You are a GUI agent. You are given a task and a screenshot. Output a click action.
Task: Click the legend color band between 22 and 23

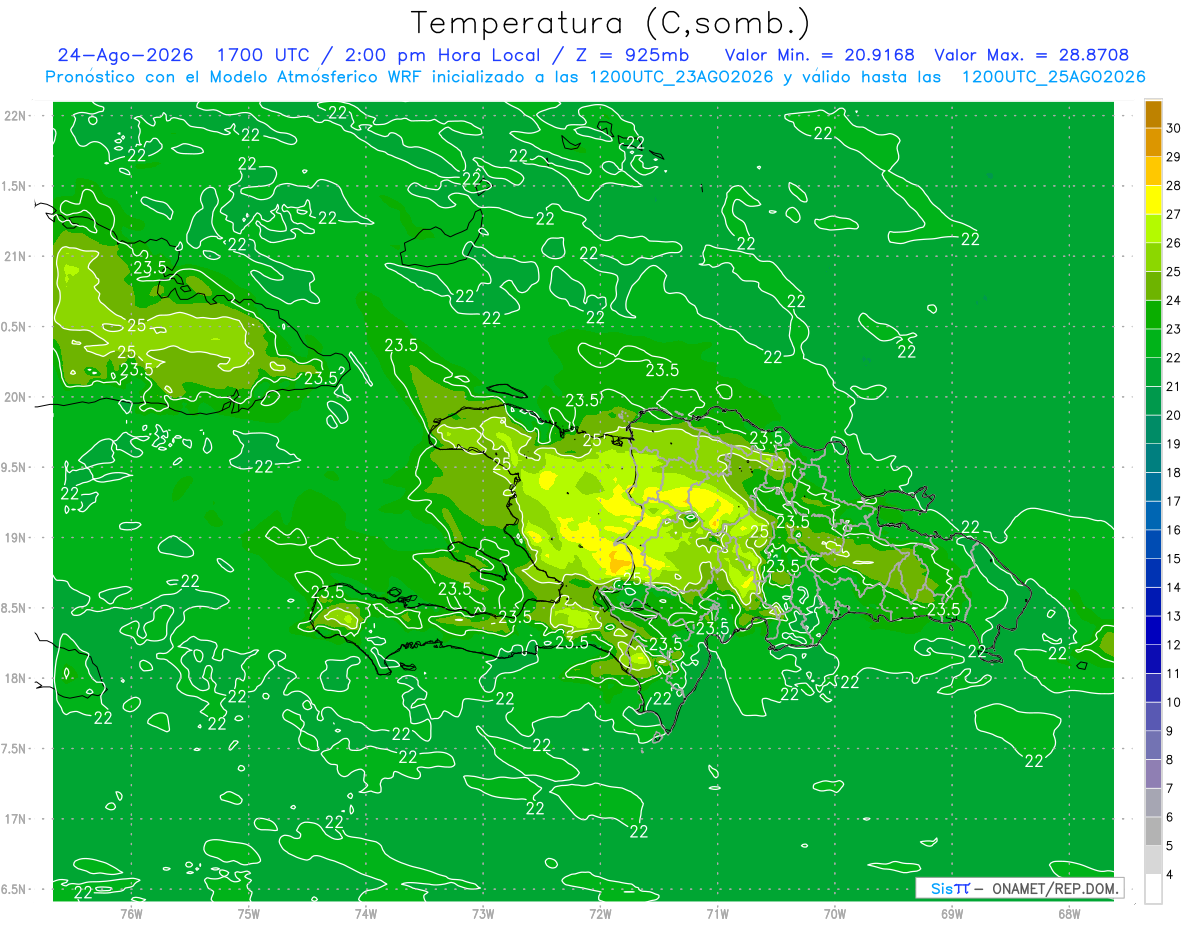tap(1153, 343)
